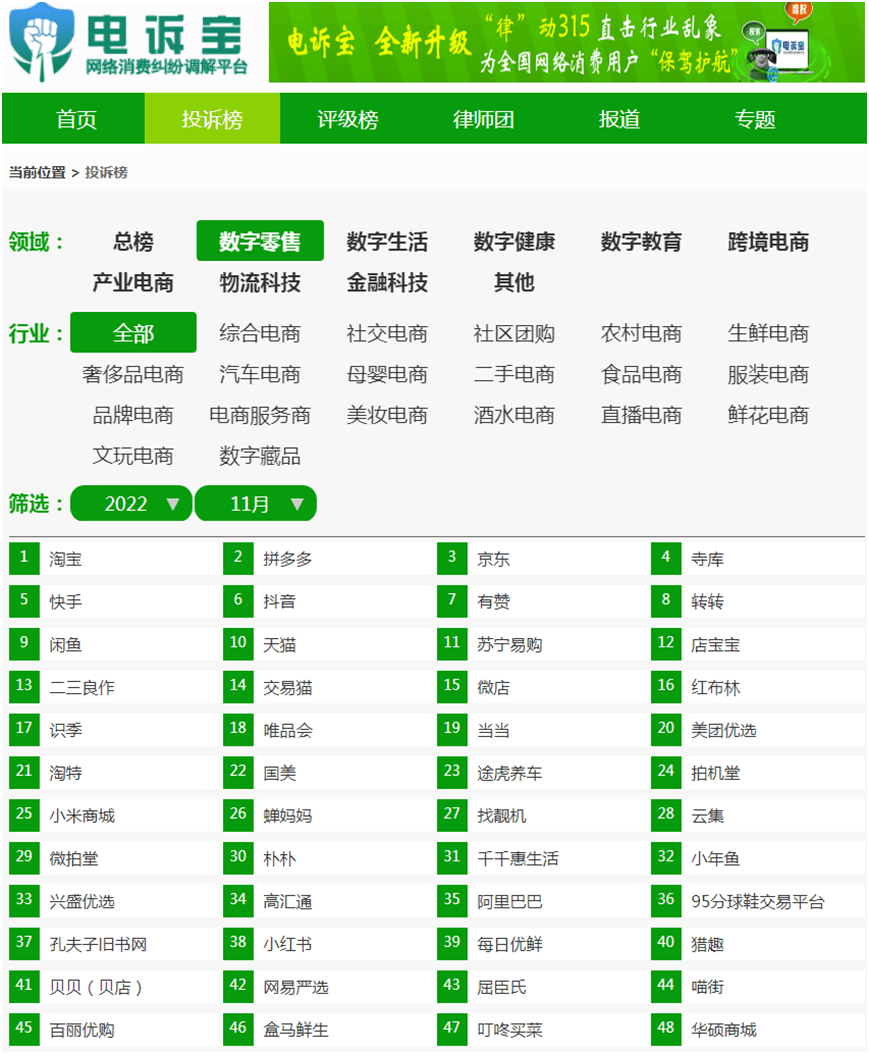Open rank 46 entry 盒马鲜生
This screenshot has width=869, height=1054.
pos(296,1030)
